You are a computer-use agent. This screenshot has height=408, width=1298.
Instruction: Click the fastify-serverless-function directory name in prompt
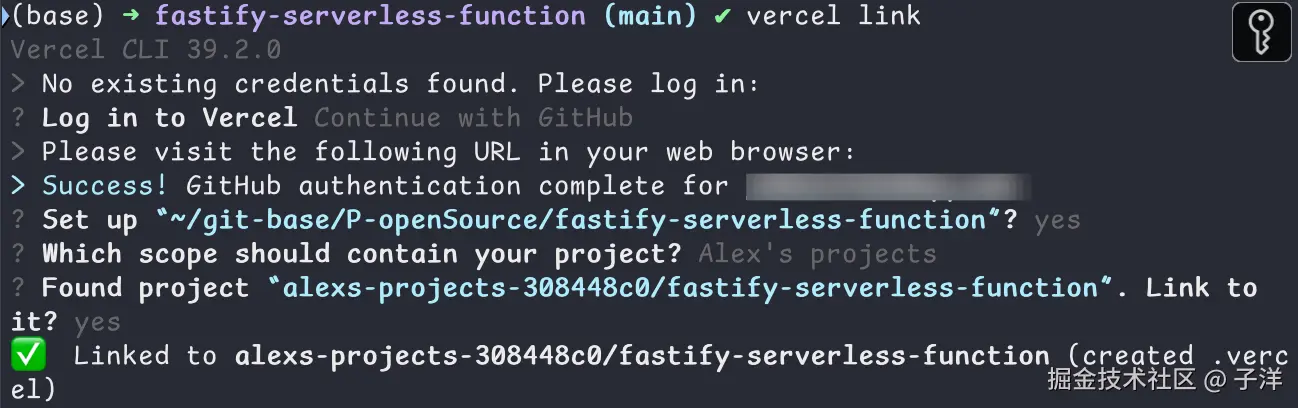371,17
